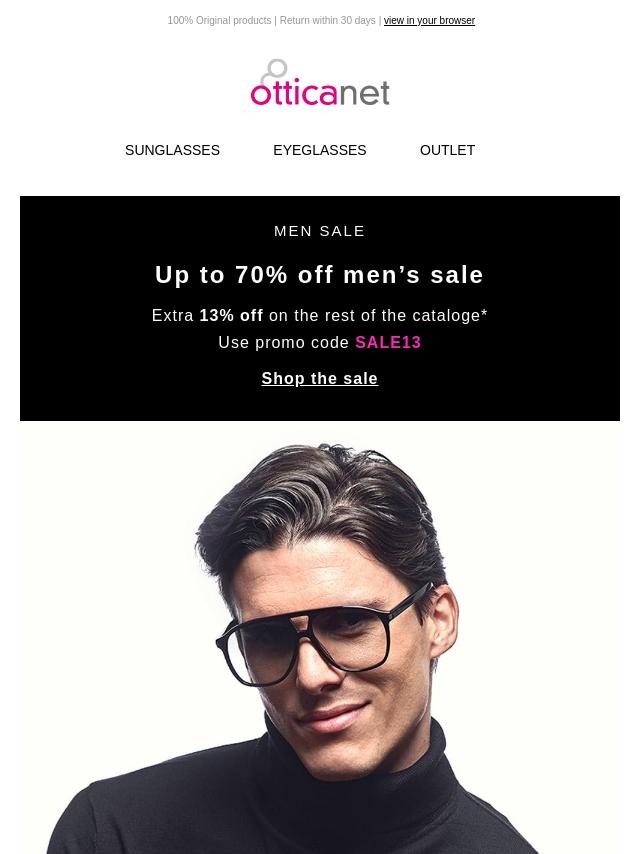The width and height of the screenshot is (640, 854).
Task: Click the otticanet logo
Action: point(319,83)
